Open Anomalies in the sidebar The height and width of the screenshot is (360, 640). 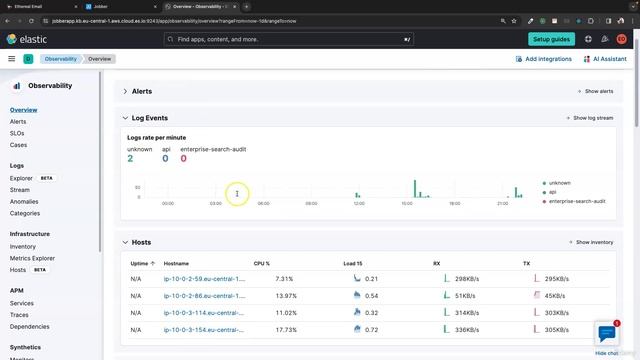(24, 202)
